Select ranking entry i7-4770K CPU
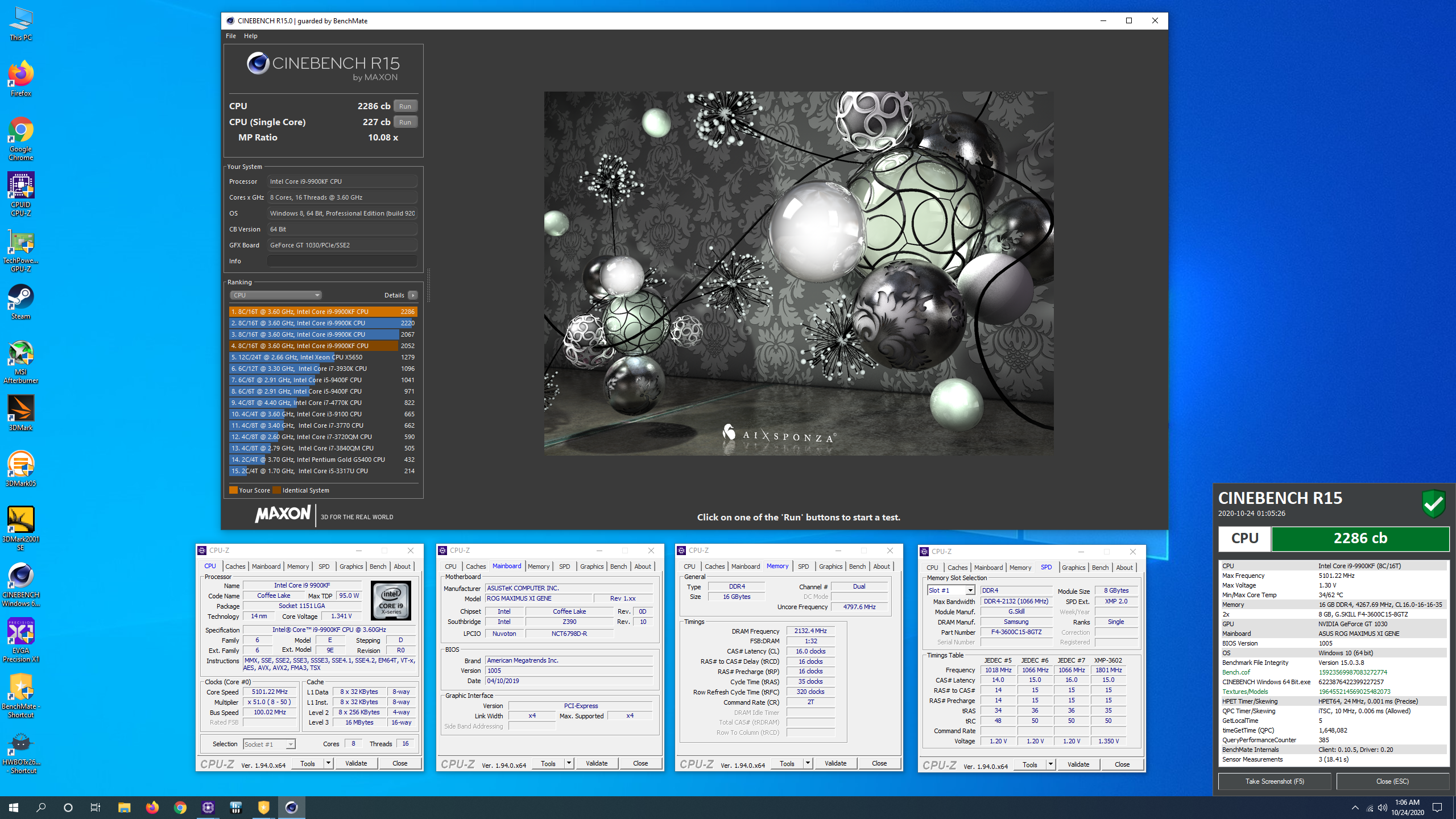 [x=323, y=403]
